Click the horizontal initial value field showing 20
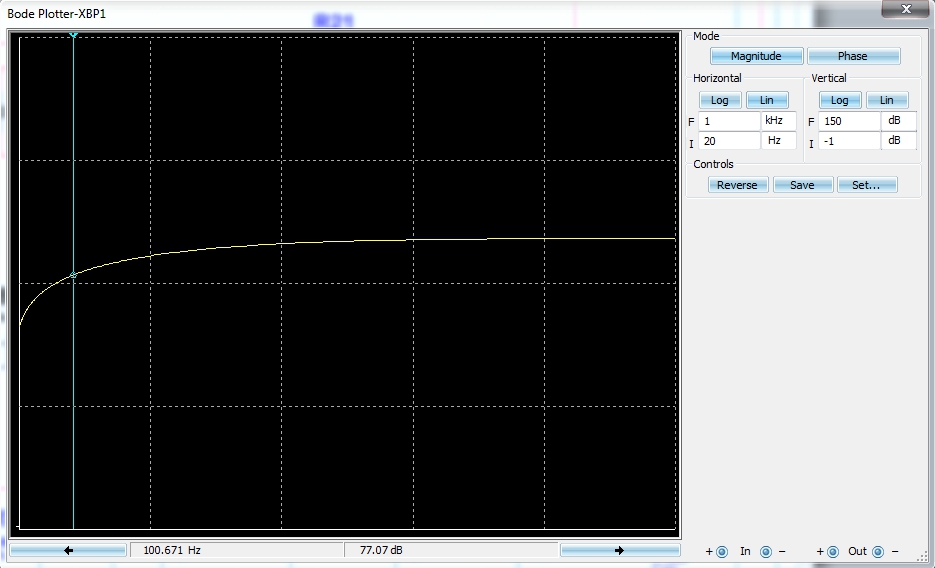 729,141
